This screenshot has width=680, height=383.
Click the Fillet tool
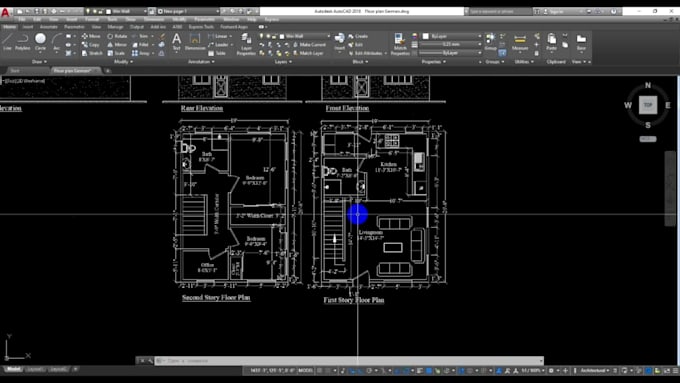(141, 45)
